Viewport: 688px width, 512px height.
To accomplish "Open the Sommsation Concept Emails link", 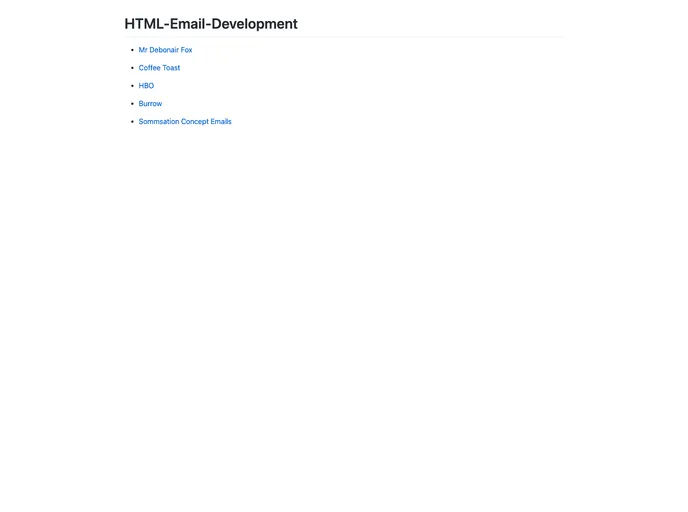I will [x=185, y=122].
